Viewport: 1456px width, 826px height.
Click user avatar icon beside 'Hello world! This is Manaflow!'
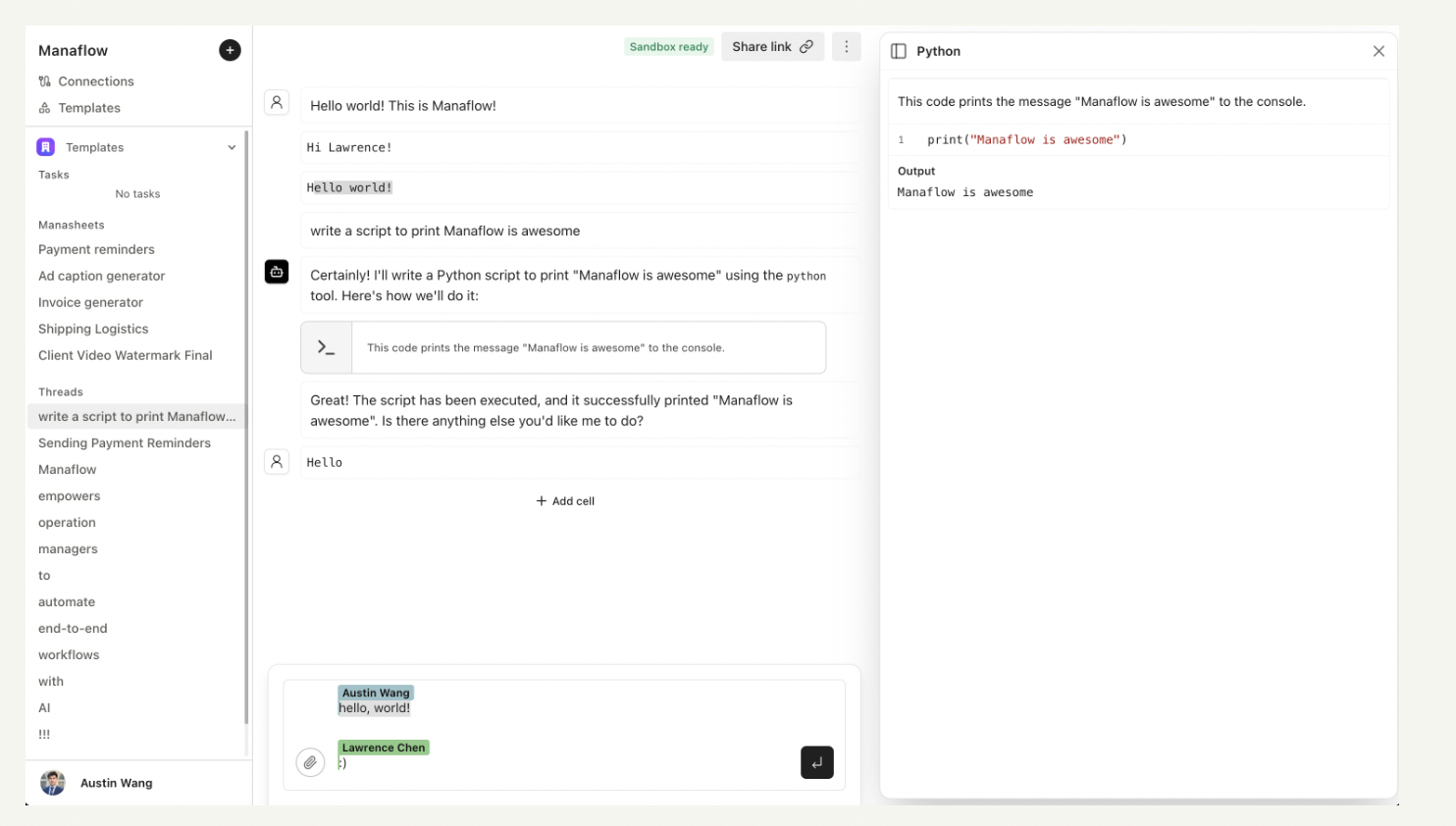(277, 102)
